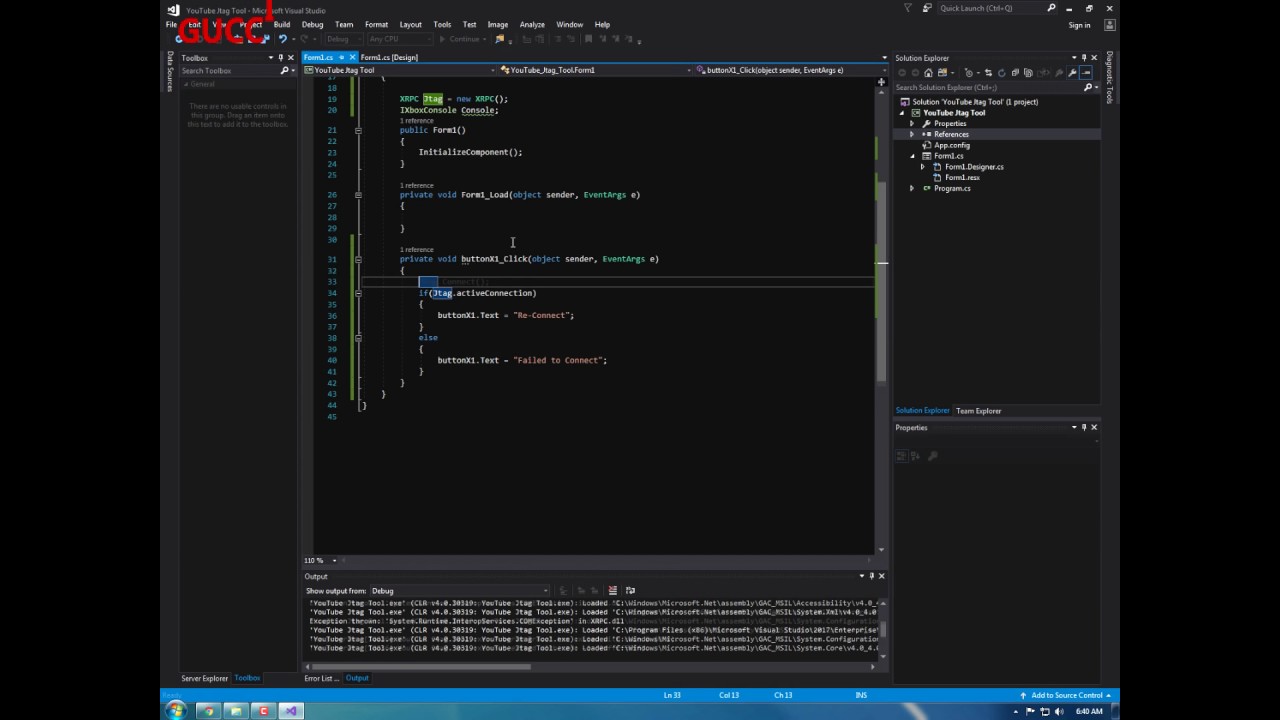Click Show All Files icon in Solution Explorer
This screenshot has height=720, width=1280.
click(x=1028, y=73)
